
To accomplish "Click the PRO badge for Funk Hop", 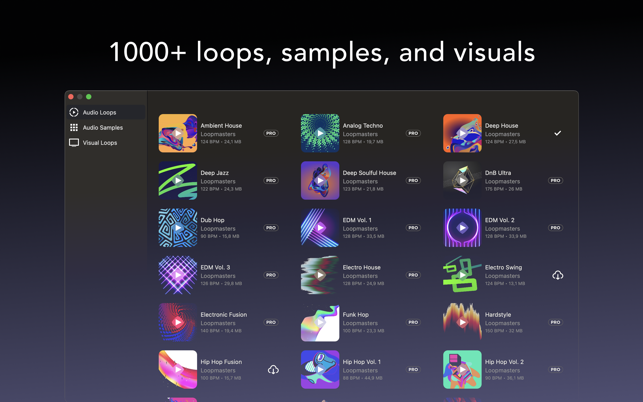I will point(413,322).
